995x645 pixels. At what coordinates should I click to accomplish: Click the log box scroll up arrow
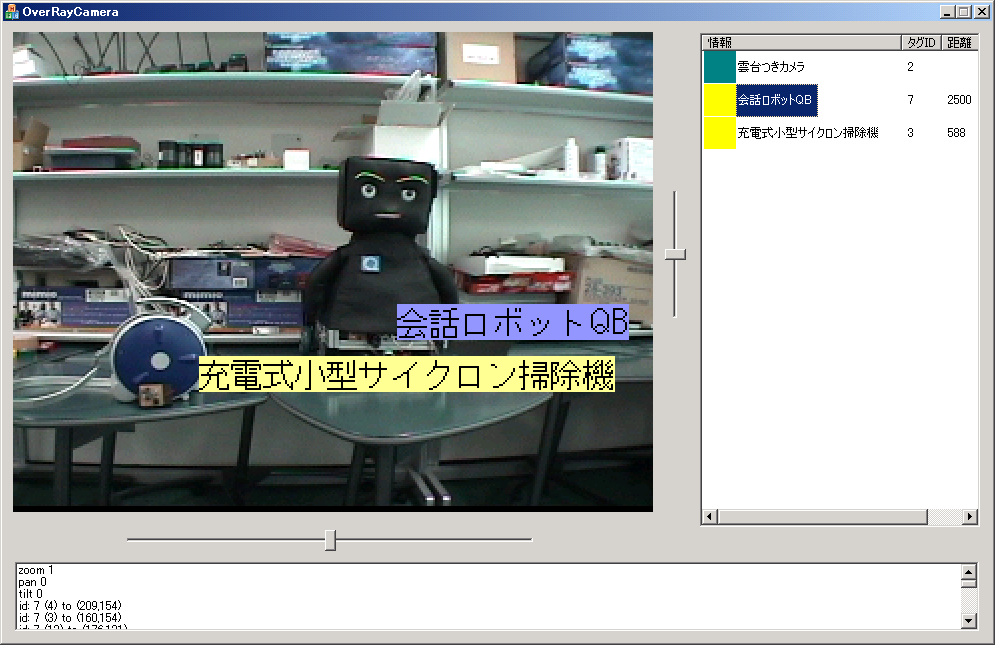pos(968,571)
